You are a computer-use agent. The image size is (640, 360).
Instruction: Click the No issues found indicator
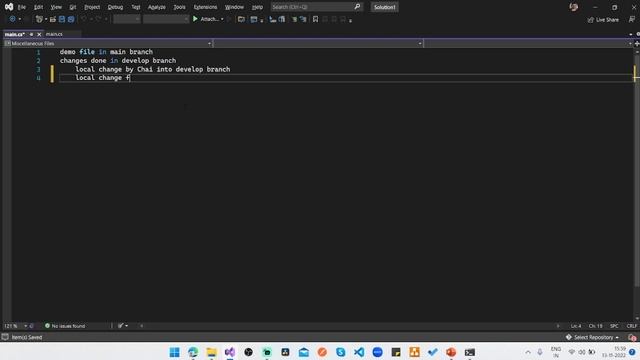click(x=65, y=326)
